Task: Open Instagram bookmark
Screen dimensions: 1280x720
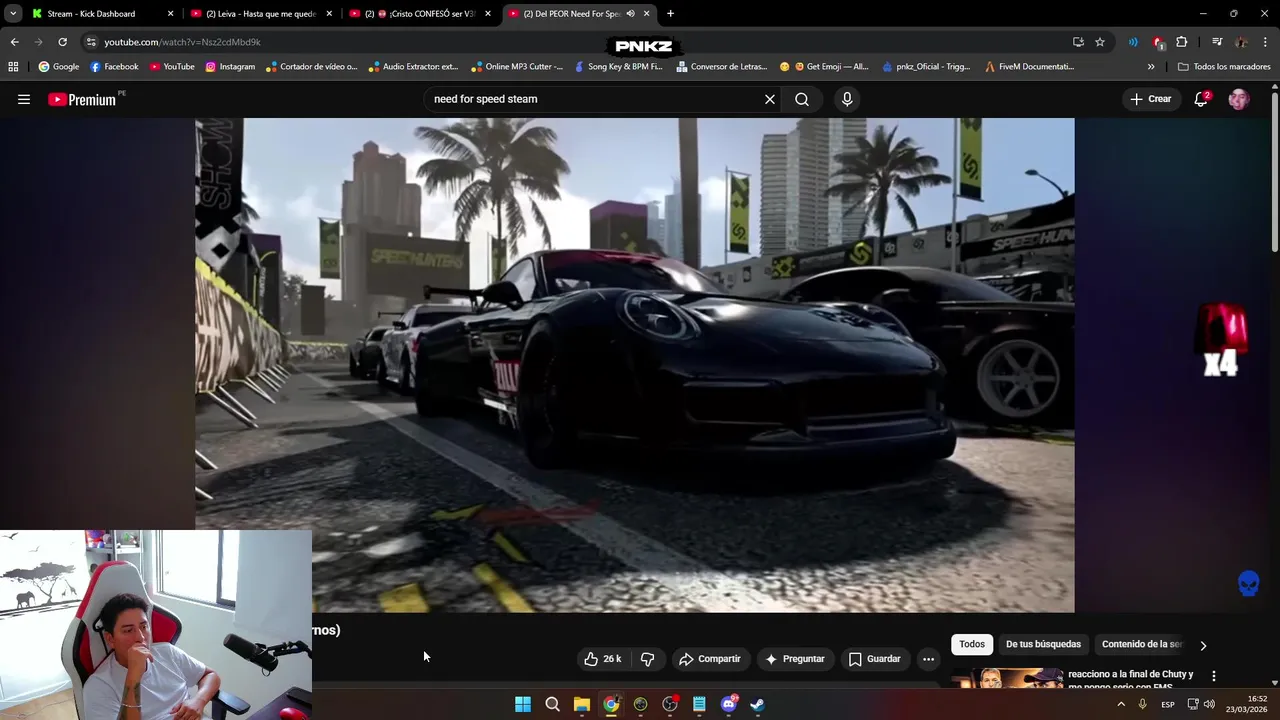Action: [x=230, y=67]
